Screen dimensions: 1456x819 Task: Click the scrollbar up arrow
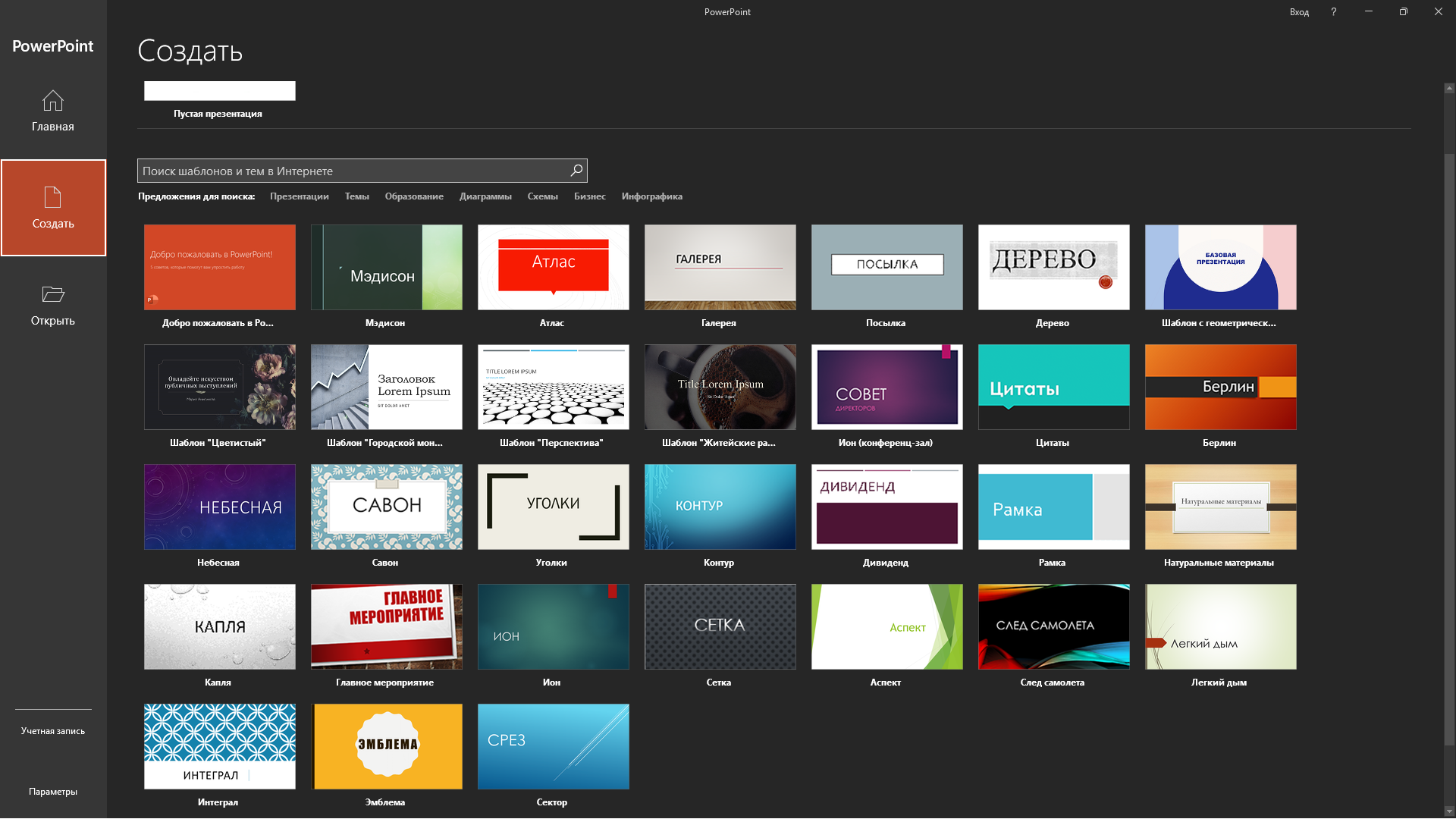coord(1449,88)
